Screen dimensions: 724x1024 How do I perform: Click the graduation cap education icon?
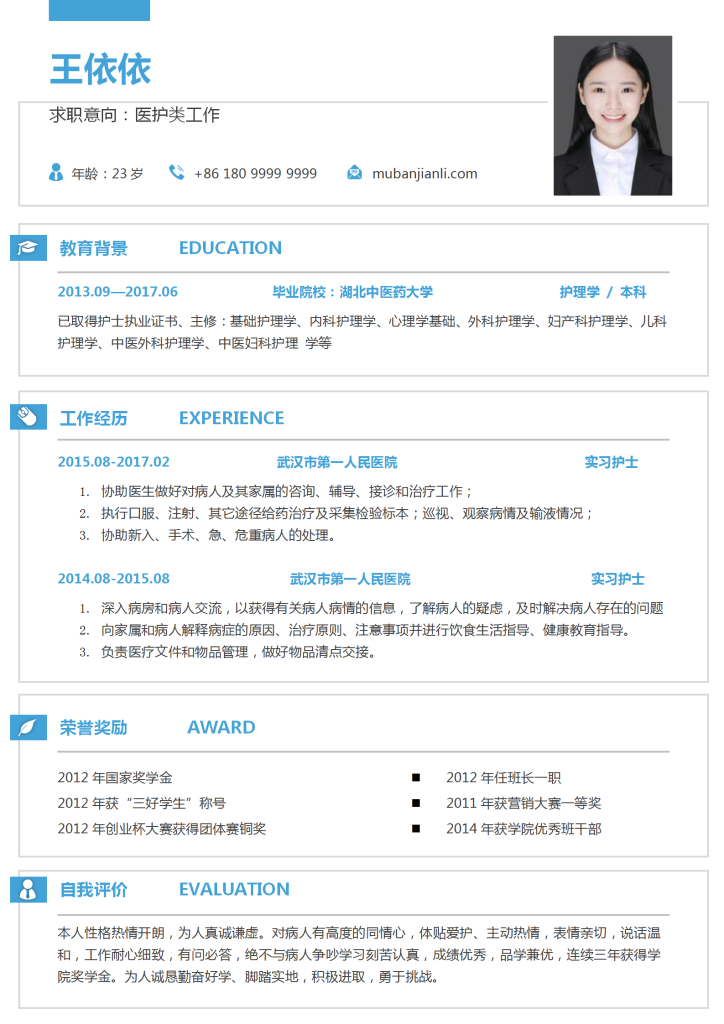coord(28,248)
